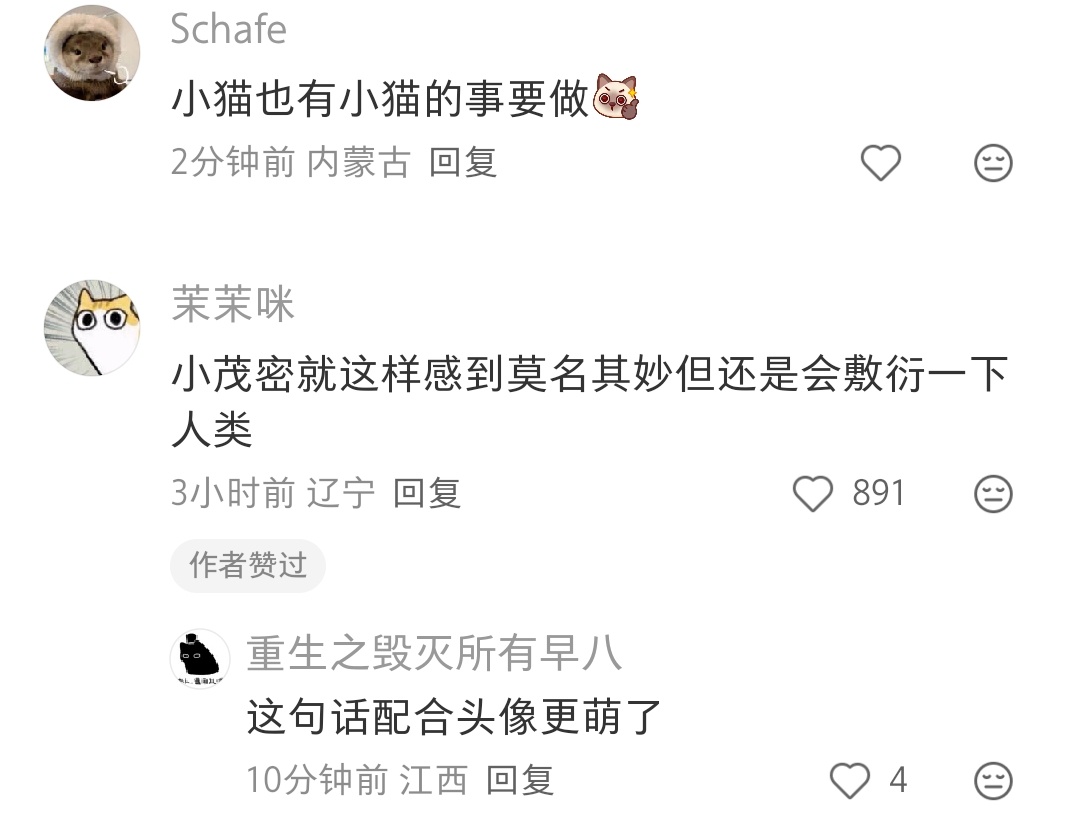Tap the cat emoji sticker in Schafe's comment

click(616, 97)
